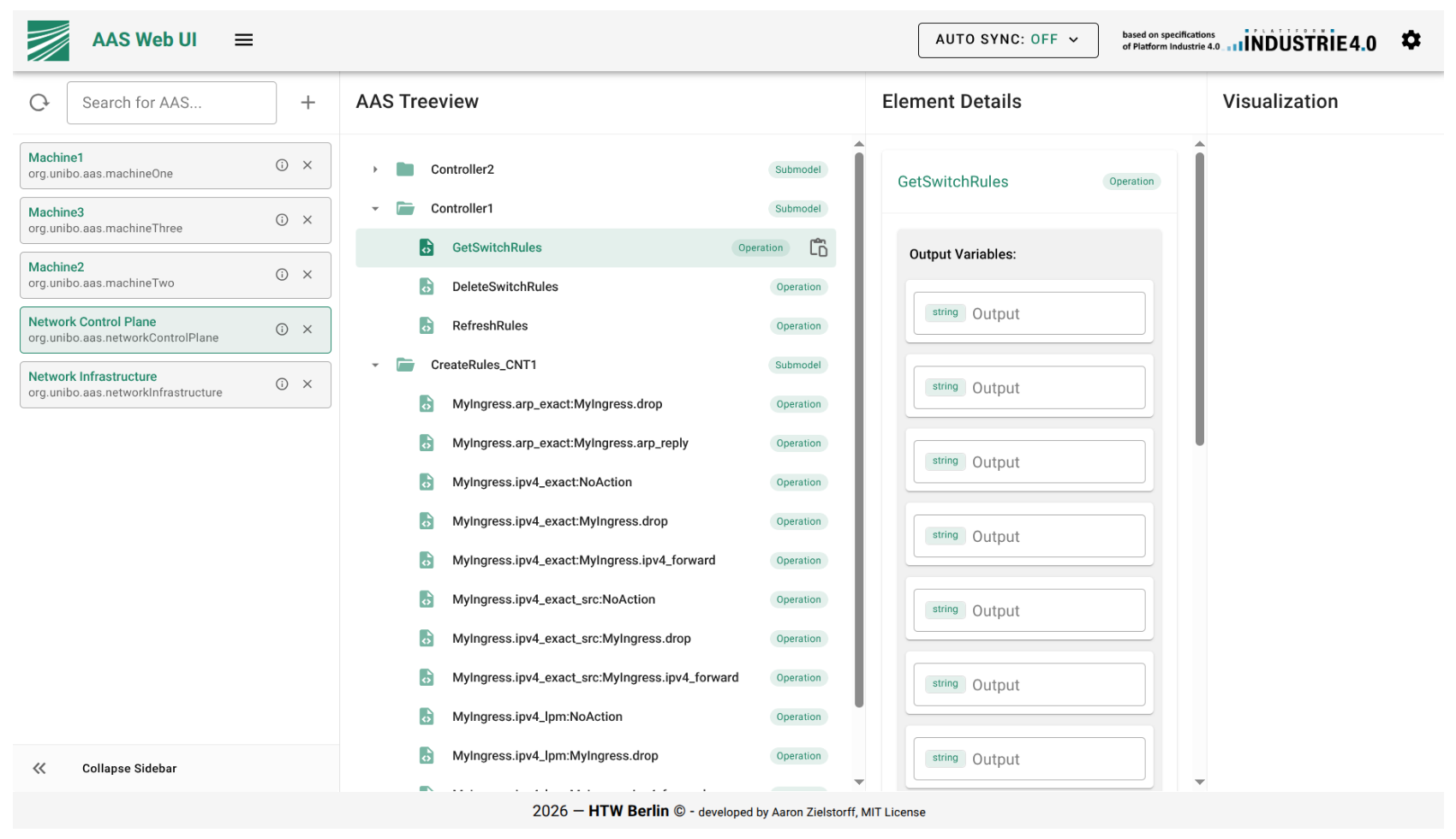The width and height of the screenshot is (1456, 839).
Task: Click the Element Details panel scrollbar
Action: pos(1199,299)
